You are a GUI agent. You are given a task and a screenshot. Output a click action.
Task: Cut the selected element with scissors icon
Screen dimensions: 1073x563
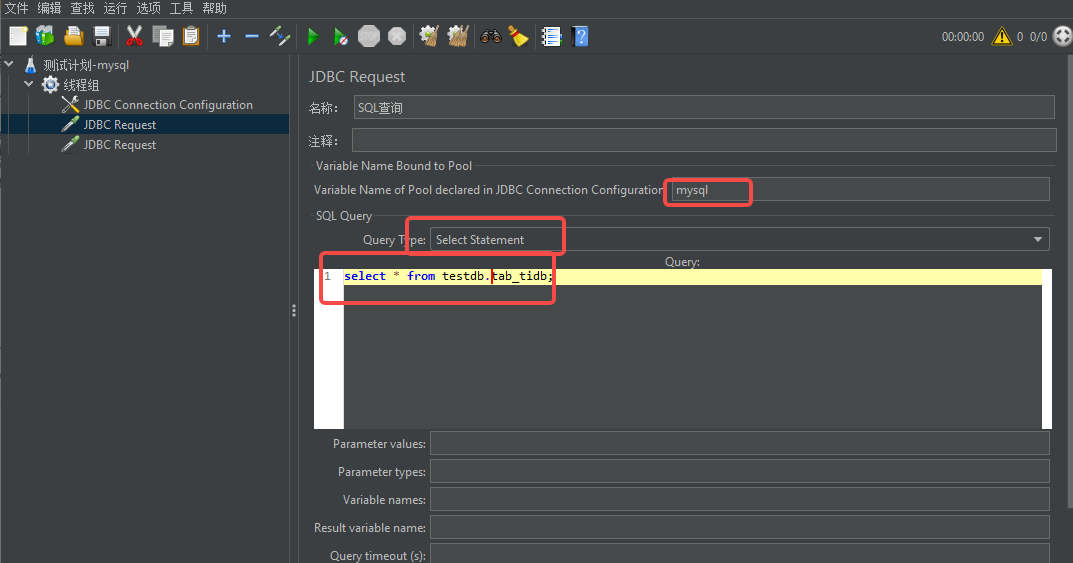(134, 36)
